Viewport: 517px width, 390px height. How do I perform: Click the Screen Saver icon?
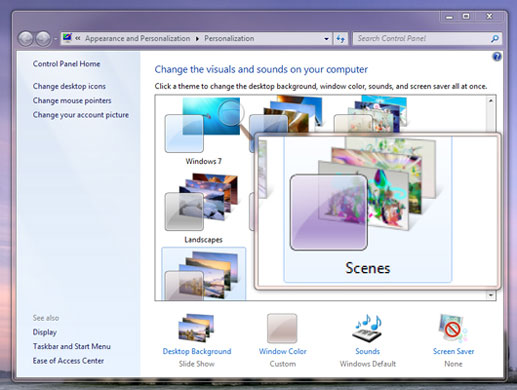click(x=453, y=328)
